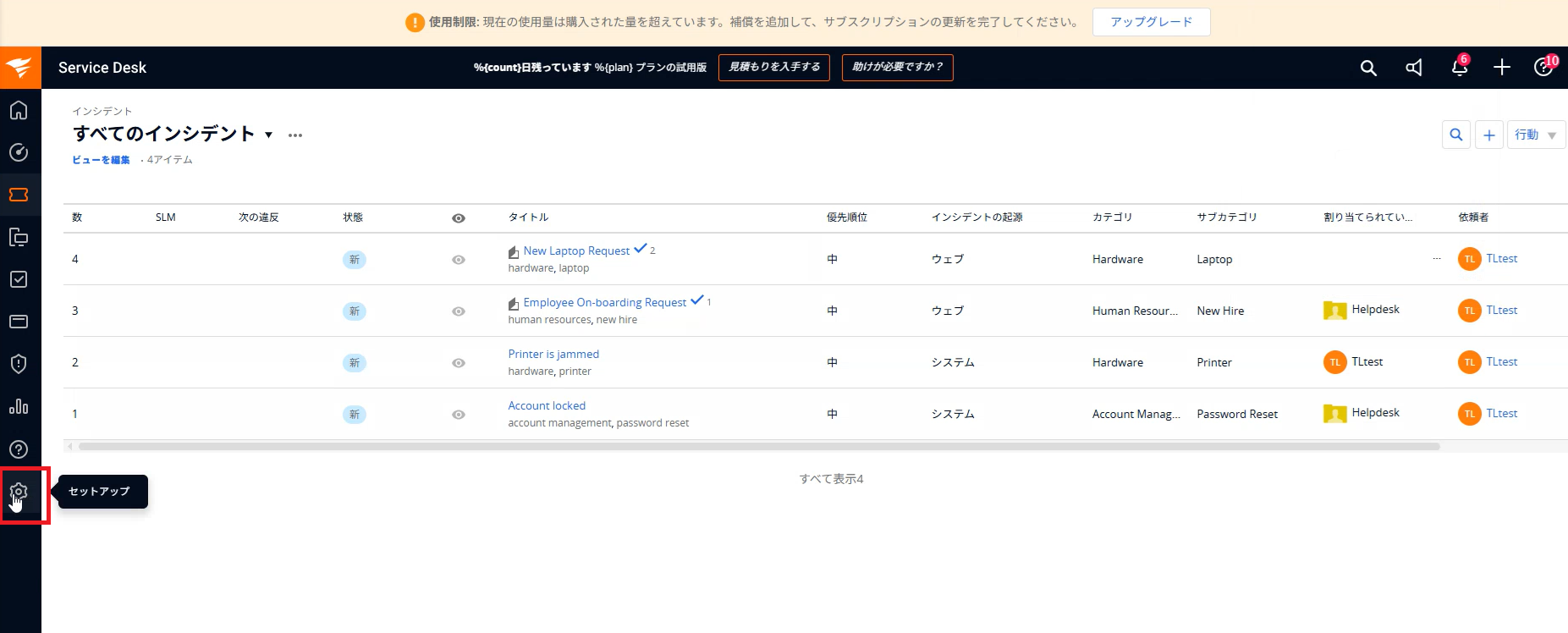This screenshot has height=633, width=1568.
Task: Click the すべて表示4 footer text
Action: (x=832, y=479)
